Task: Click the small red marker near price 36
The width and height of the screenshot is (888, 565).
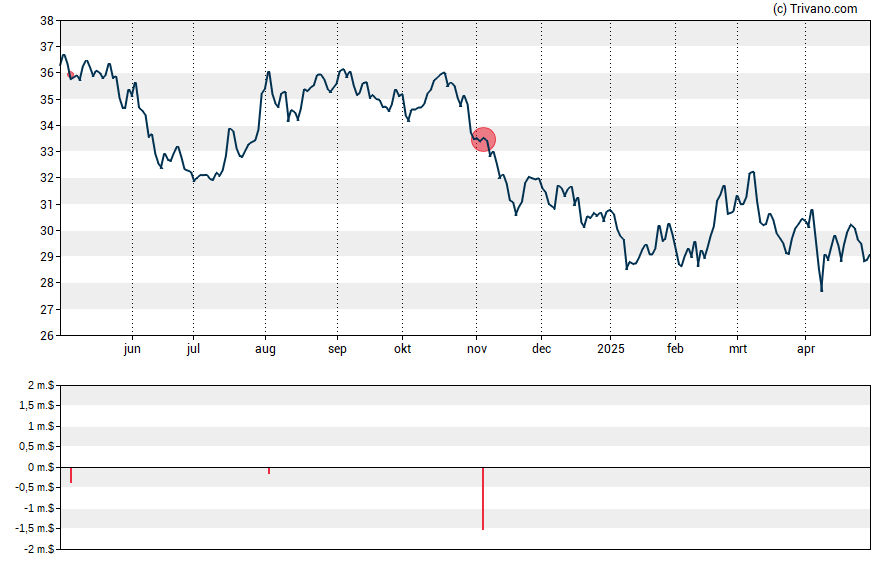Action: coord(71,75)
